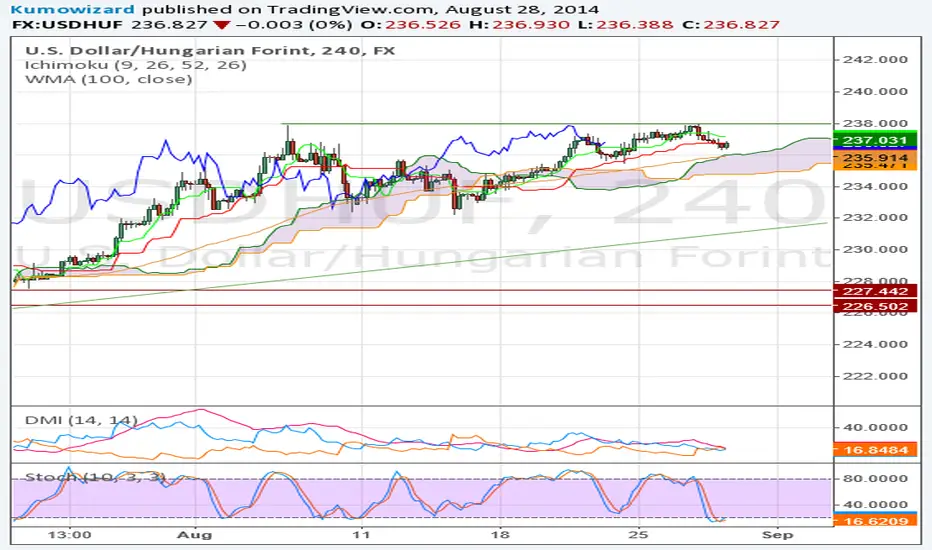The height and width of the screenshot is (550, 932).
Task: Select the U.S. Dollar/Hungarian Forint, 240, FX title
Action: (210, 51)
